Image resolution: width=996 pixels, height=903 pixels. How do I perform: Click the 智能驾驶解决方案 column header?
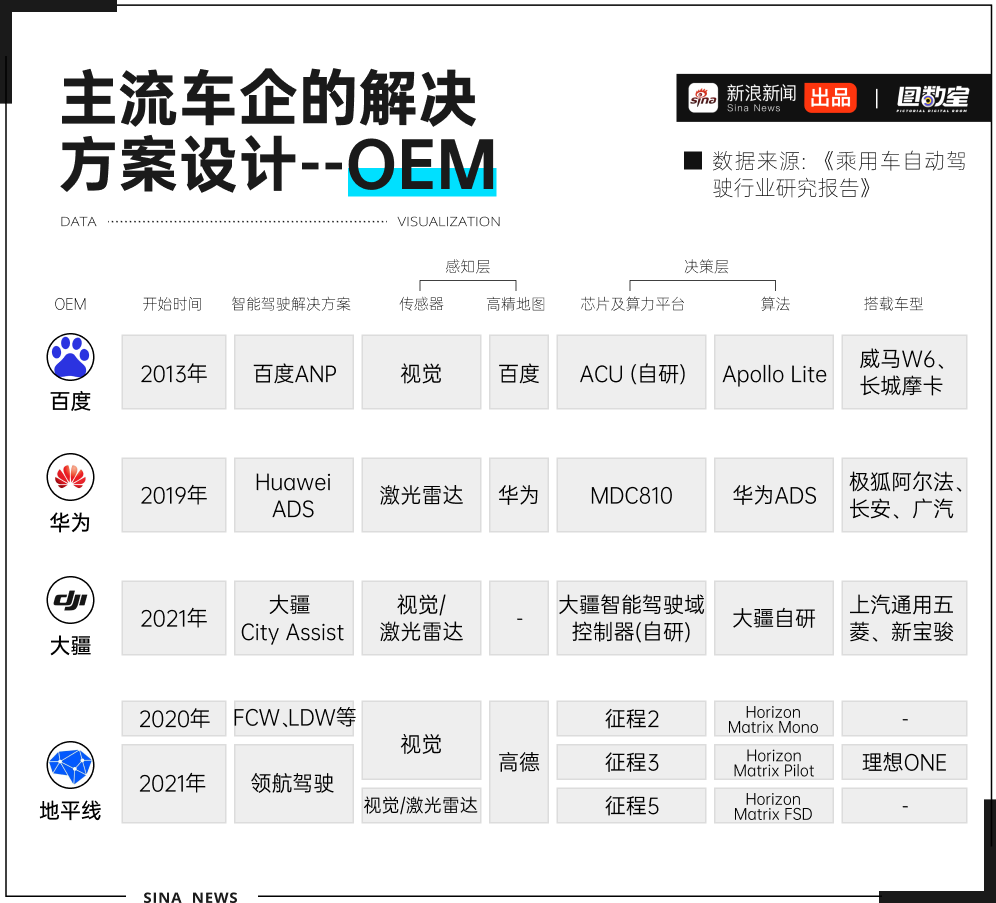(x=291, y=304)
